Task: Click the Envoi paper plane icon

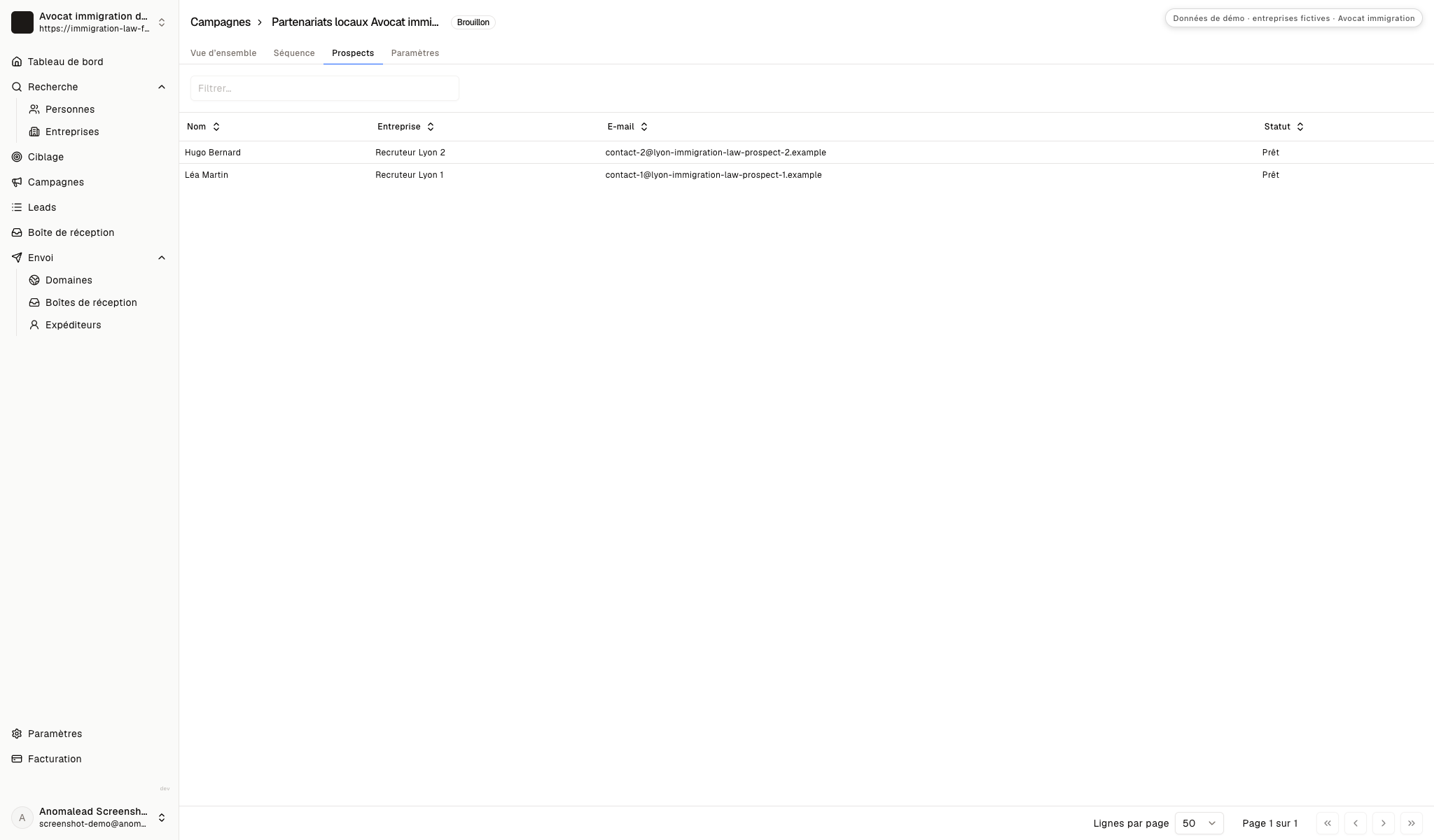Action: tap(17, 258)
